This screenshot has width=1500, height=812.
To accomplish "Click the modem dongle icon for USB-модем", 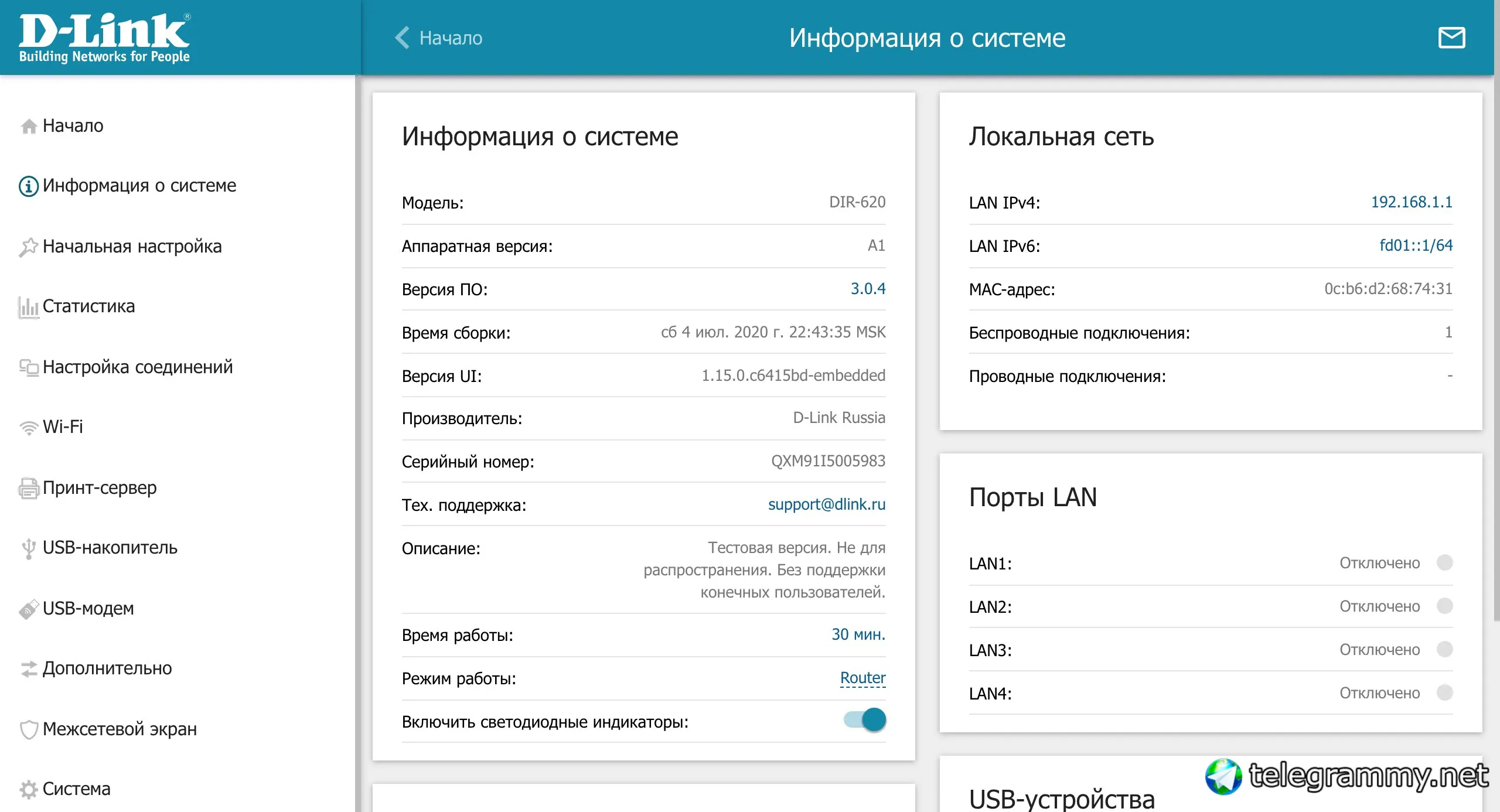I will pyautogui.click(x=29, y=609).
